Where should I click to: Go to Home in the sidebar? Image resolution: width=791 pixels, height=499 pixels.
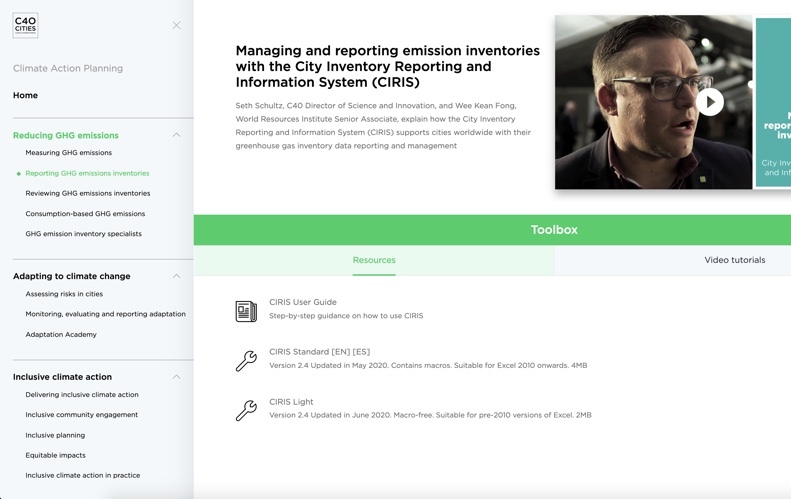tap(26, 96)
